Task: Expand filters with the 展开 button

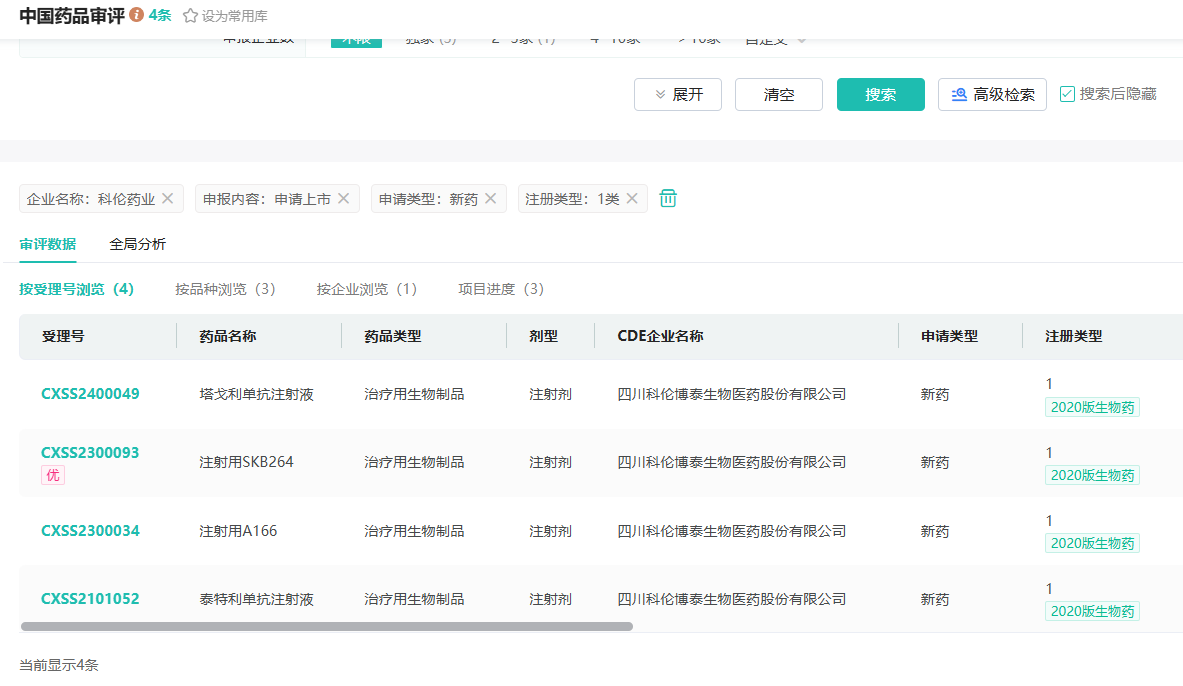Action: 677,94
